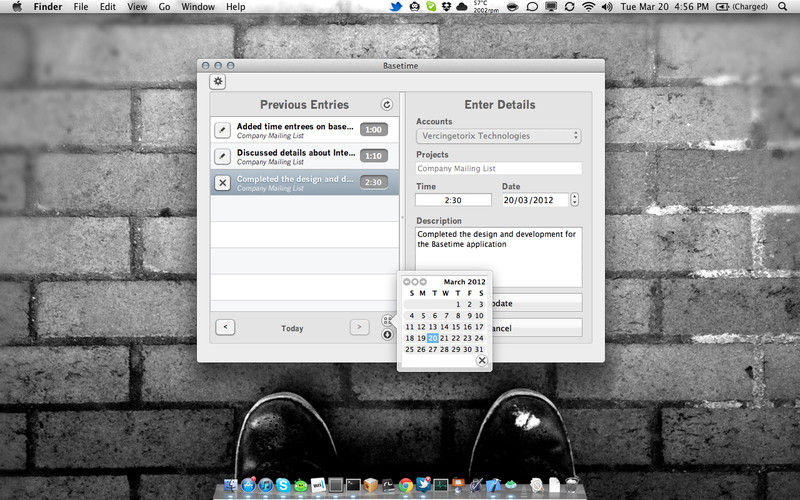This screenshot has height=500, width=800.
Task: Select March 25 in the calendar
Action: point(410,349)
